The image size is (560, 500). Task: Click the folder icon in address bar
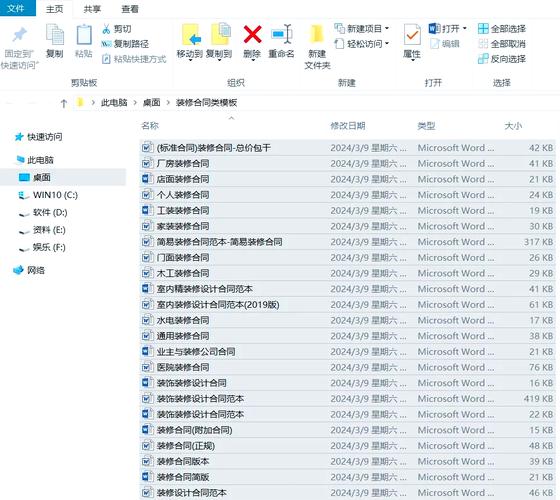tap(80, 103)
